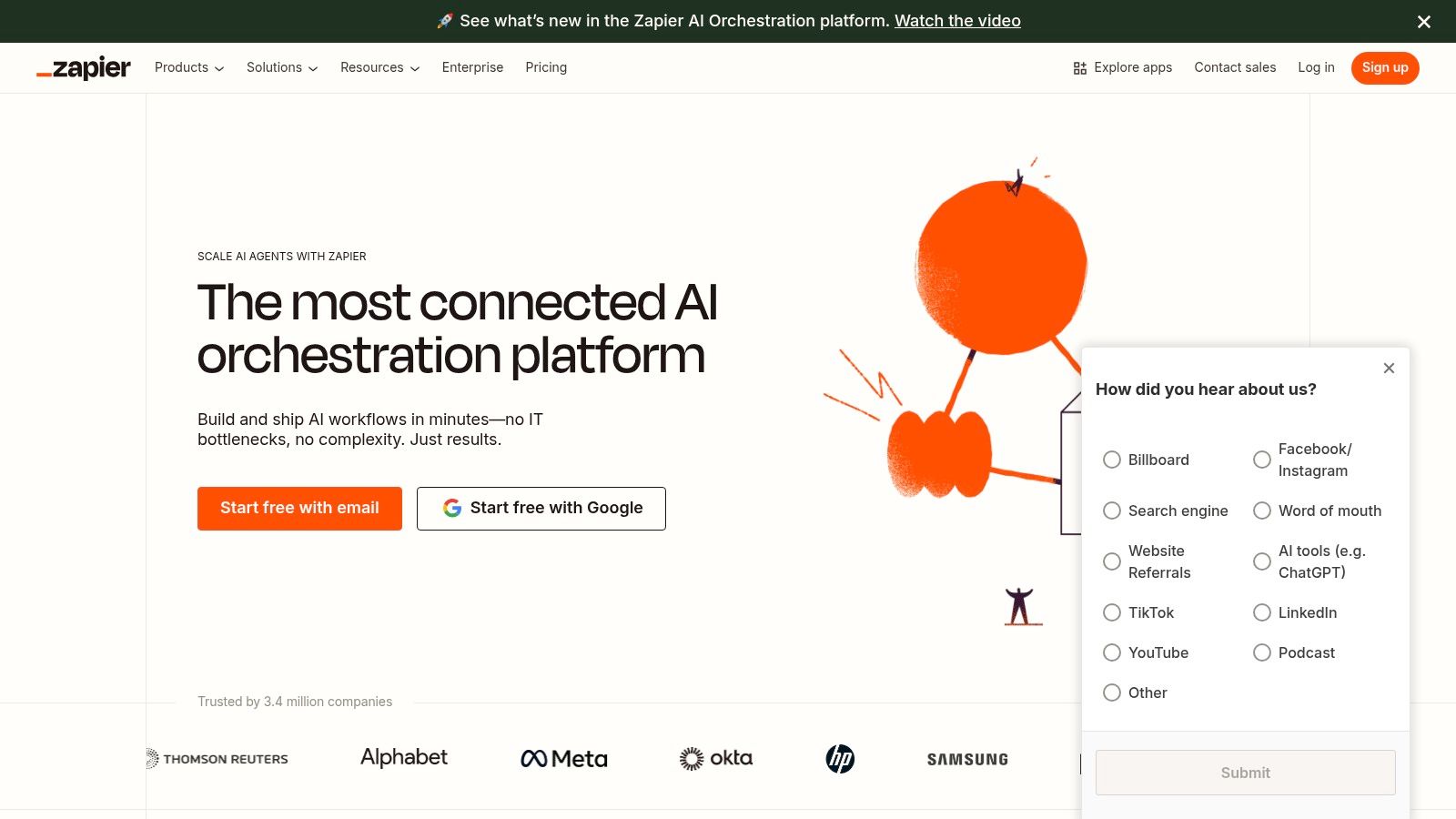Open the Enterprise page
The height and width of the screenshot is (819, 1456).
(472, 67)
